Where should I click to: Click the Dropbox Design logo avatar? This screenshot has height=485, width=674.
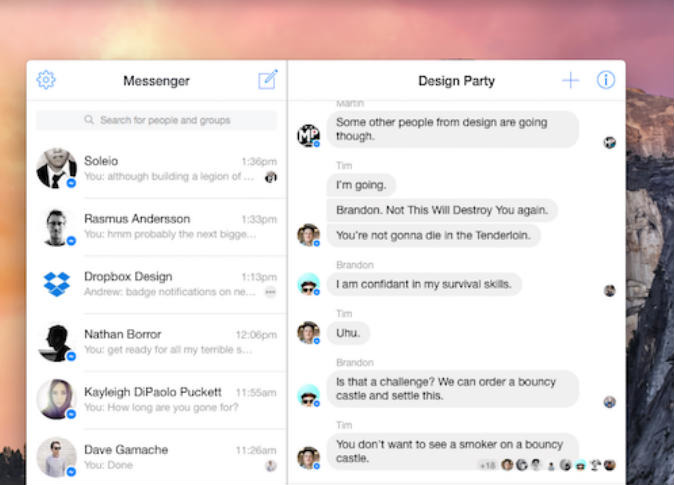pyautogui.click(x=57, y=284)
